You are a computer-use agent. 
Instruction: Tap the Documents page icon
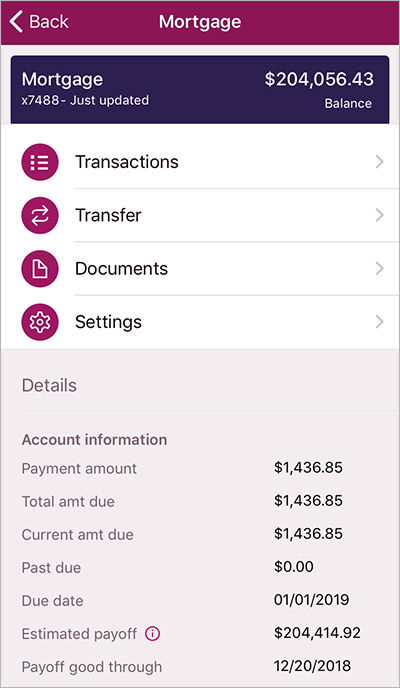coord(40,269)
